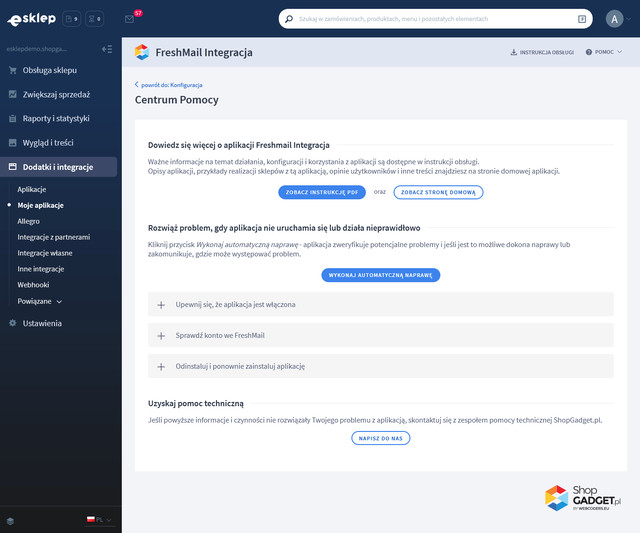Select Allegro in the sidebar submenu
Screen dimensions: 640x533
29,221
